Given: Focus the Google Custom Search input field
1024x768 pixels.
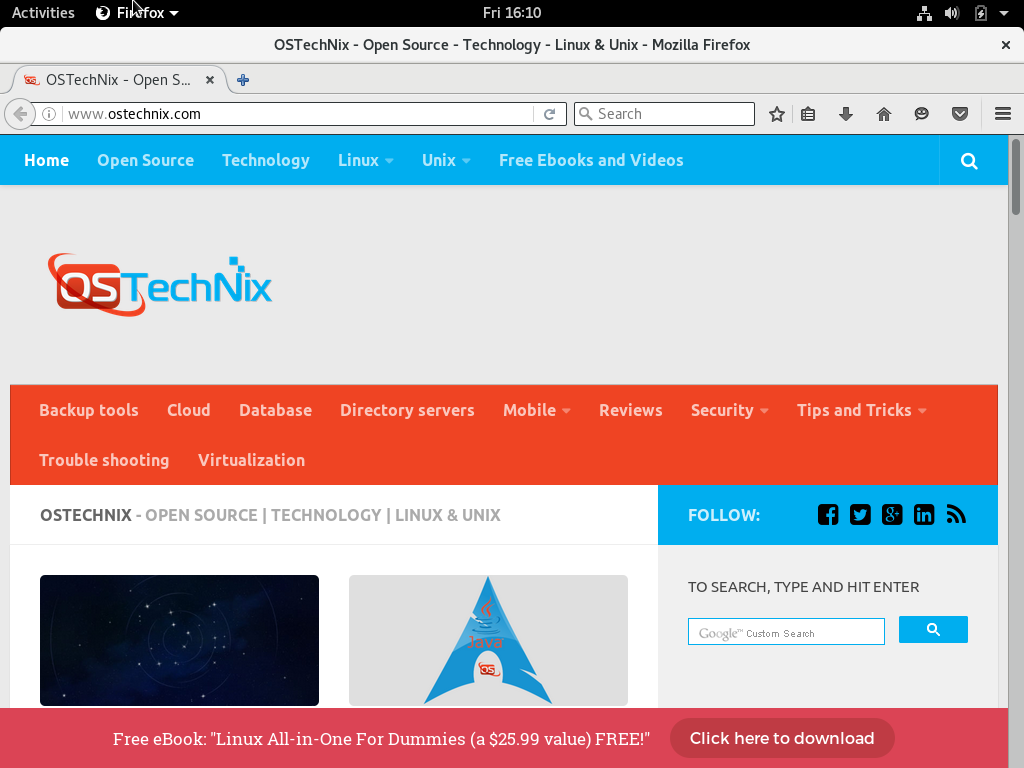Looking at the screenshot, I should pyautogui.click(x=786, y=632).
